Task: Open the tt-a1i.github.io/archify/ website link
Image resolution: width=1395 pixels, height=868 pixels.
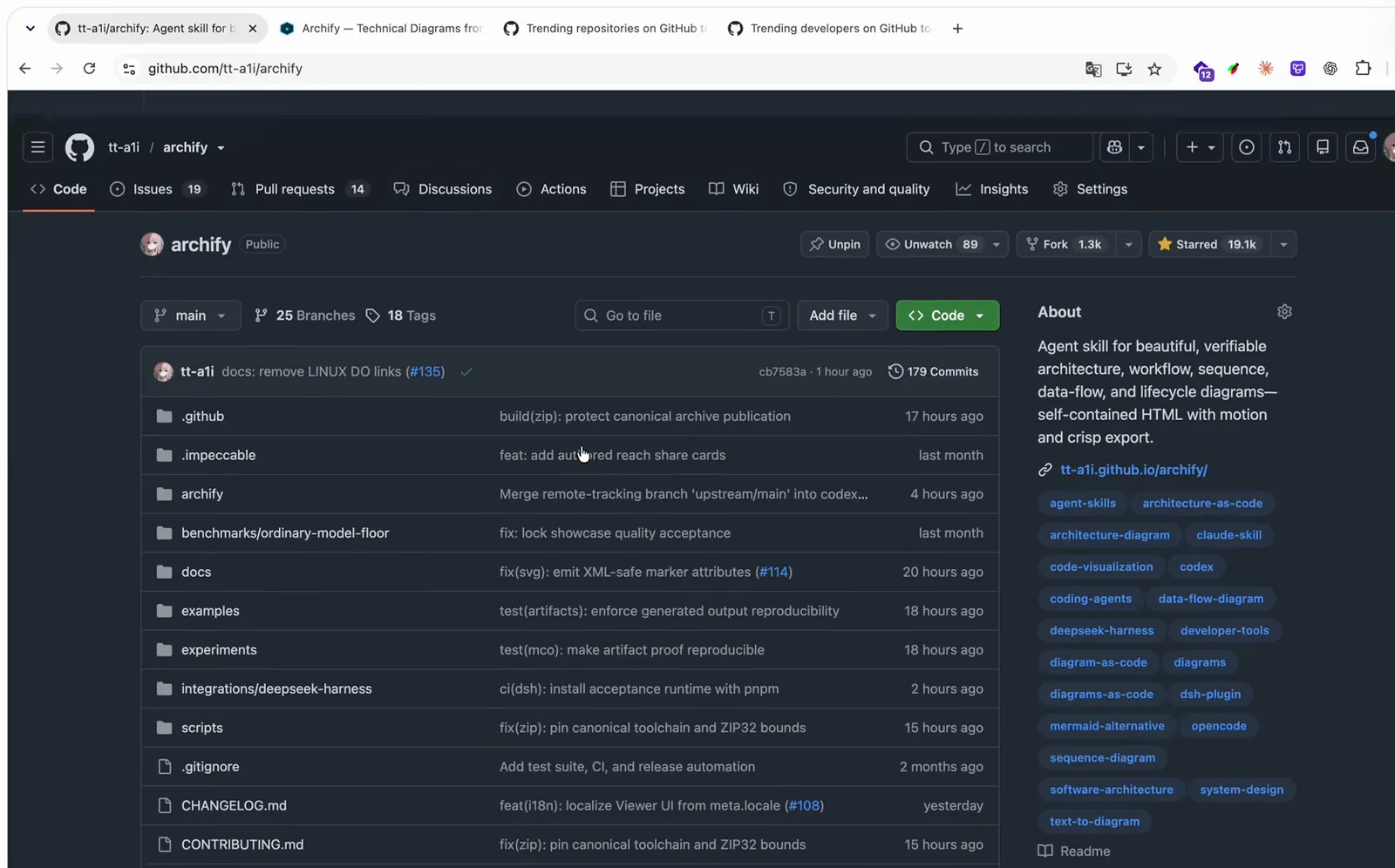Action: coord(1133,470)
